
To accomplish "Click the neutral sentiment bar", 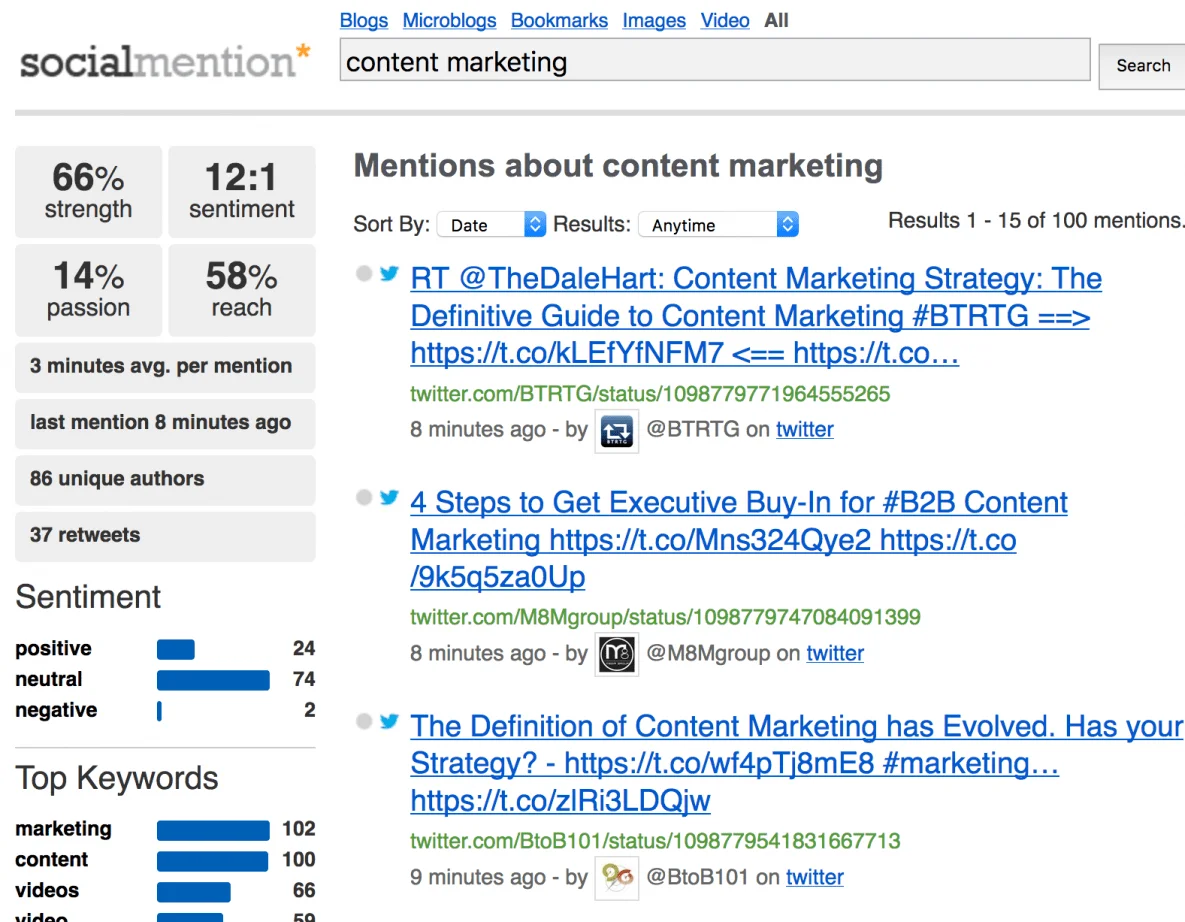I will click(x=213, y=680).
